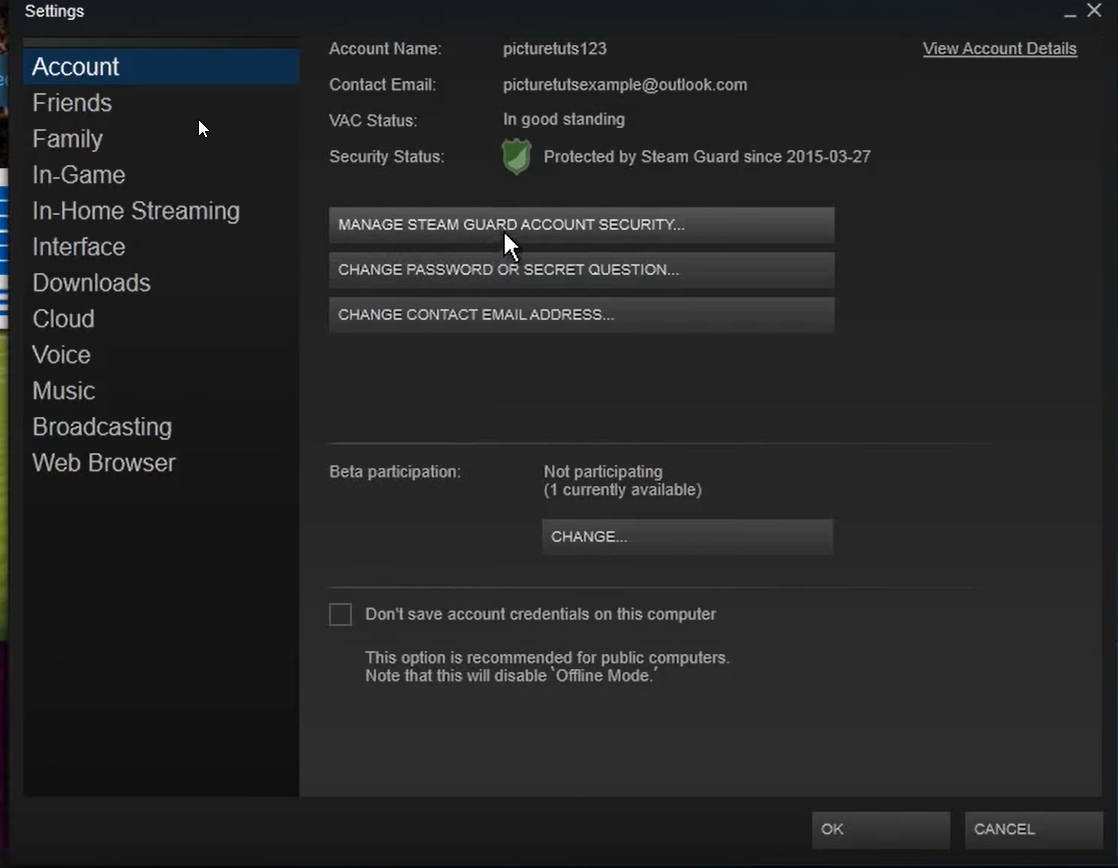Open In-Home Streaming settings
This screenshot has width=1118, height=868.
point(136,210)
